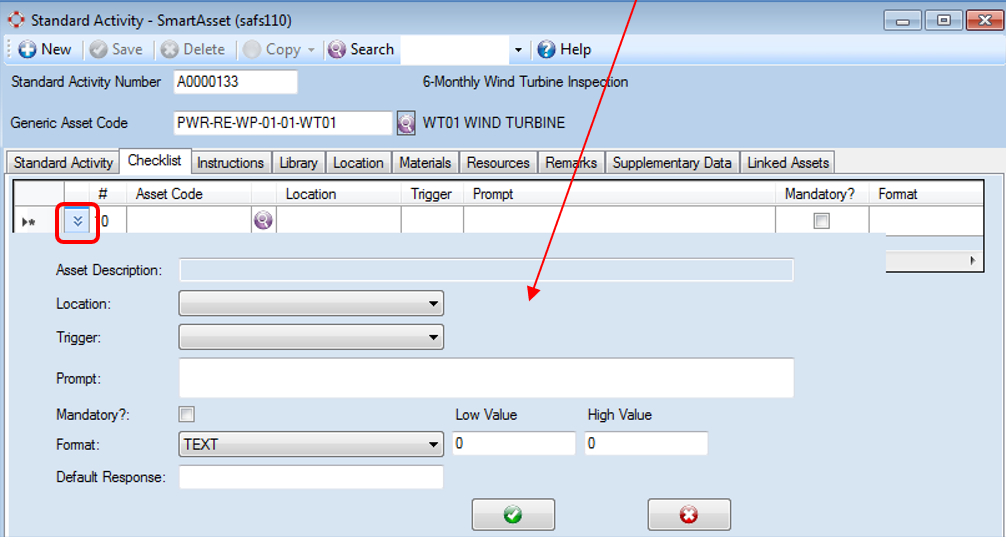Viewport: 1006px width, 537px height.
Task: Open the Materials tab
Action: 425,163
